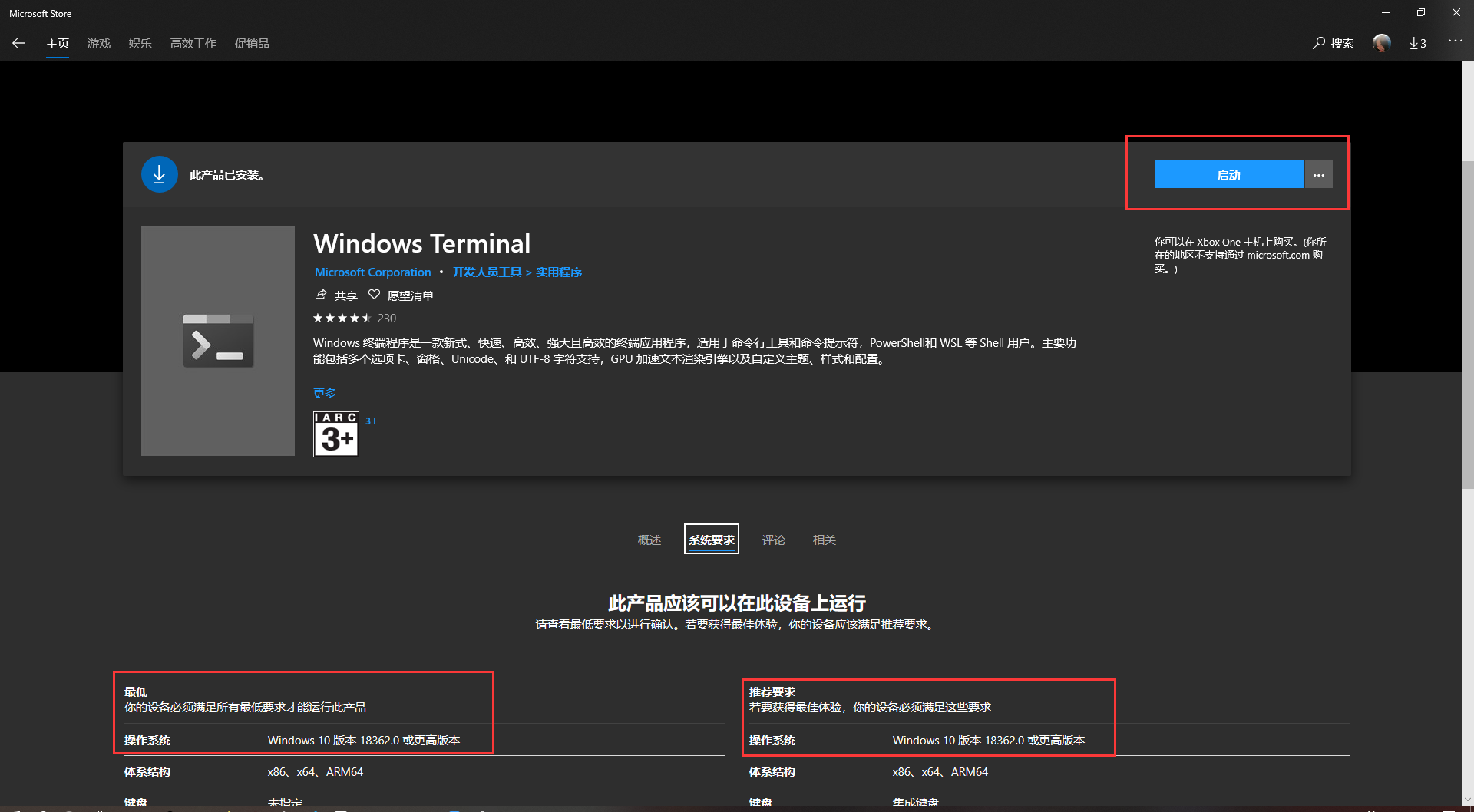This screenshot has width=1474, height=812.
Task: Switch to the 促销品 tab
Action: pos(252,44)
